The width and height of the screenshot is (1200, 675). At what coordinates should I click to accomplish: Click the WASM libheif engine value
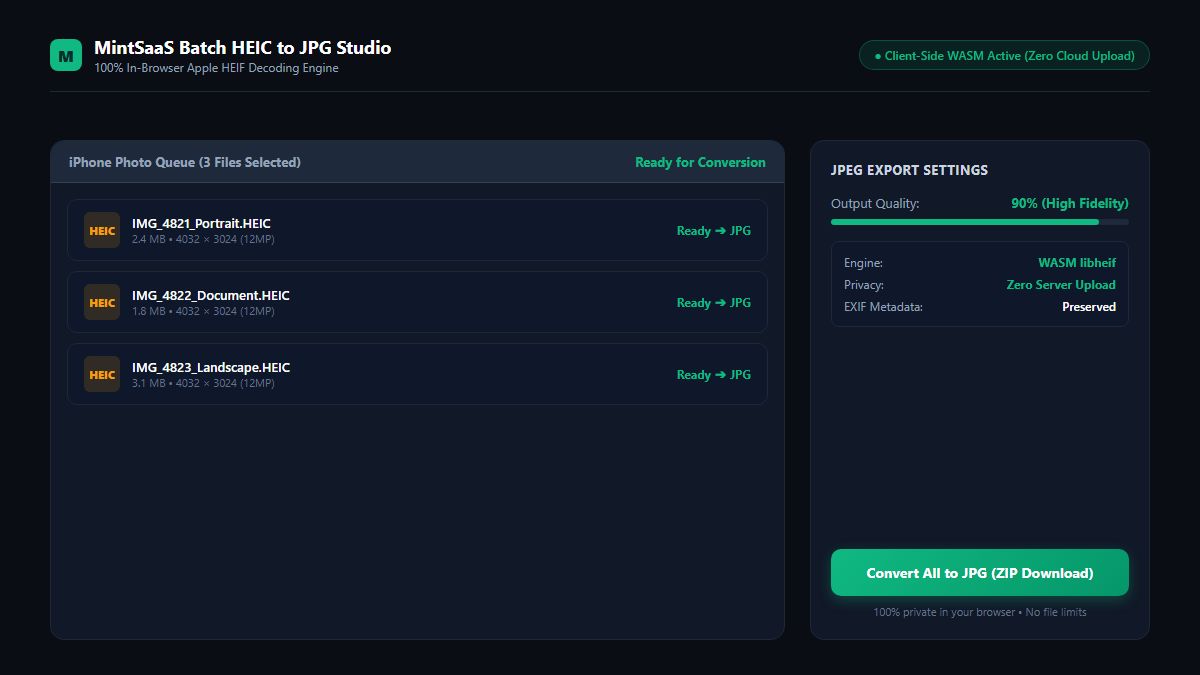click(x=1077, y=263)
